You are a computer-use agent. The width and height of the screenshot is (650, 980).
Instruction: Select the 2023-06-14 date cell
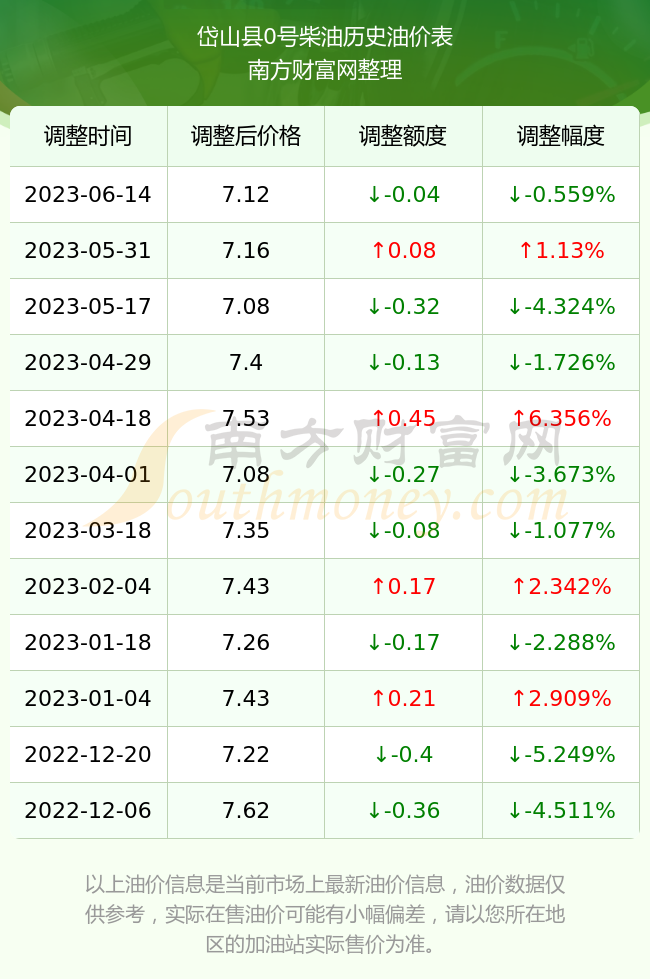tap(88, 194)
